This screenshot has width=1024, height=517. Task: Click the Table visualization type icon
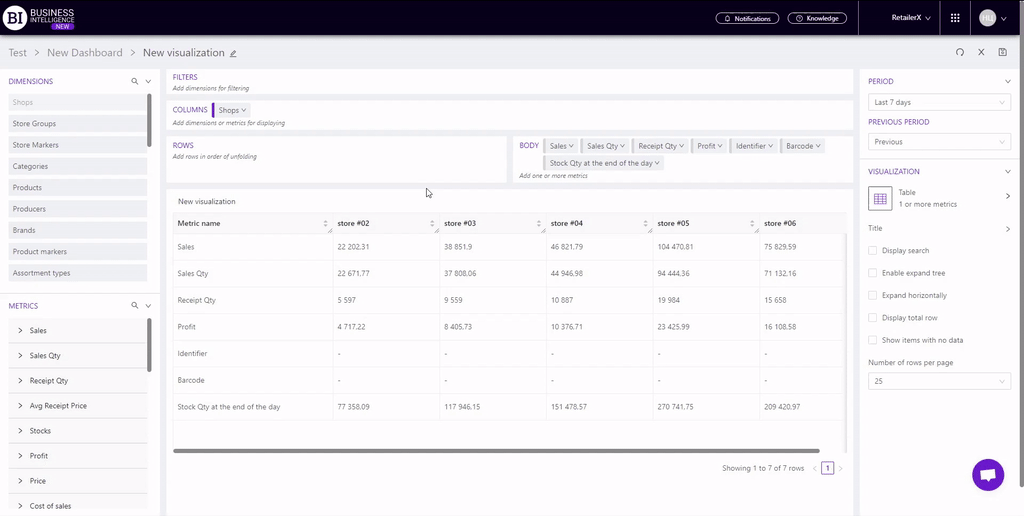880,198
